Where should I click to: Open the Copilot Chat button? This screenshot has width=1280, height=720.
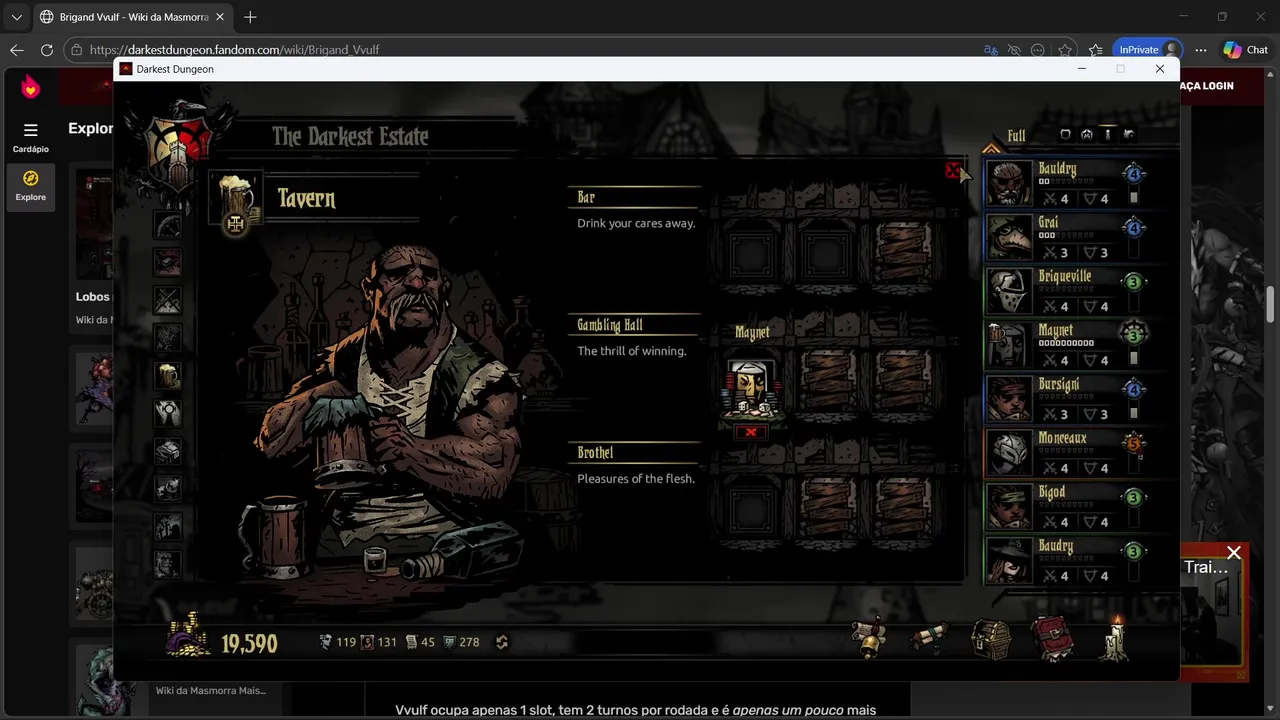[1246, 50]
